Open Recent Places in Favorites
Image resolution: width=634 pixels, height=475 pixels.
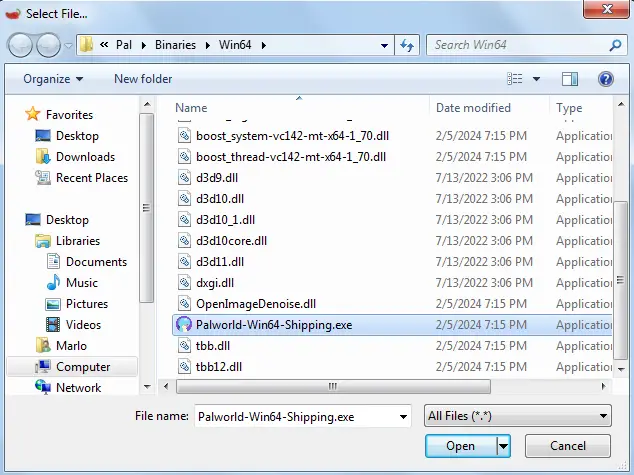pos(81,178)
